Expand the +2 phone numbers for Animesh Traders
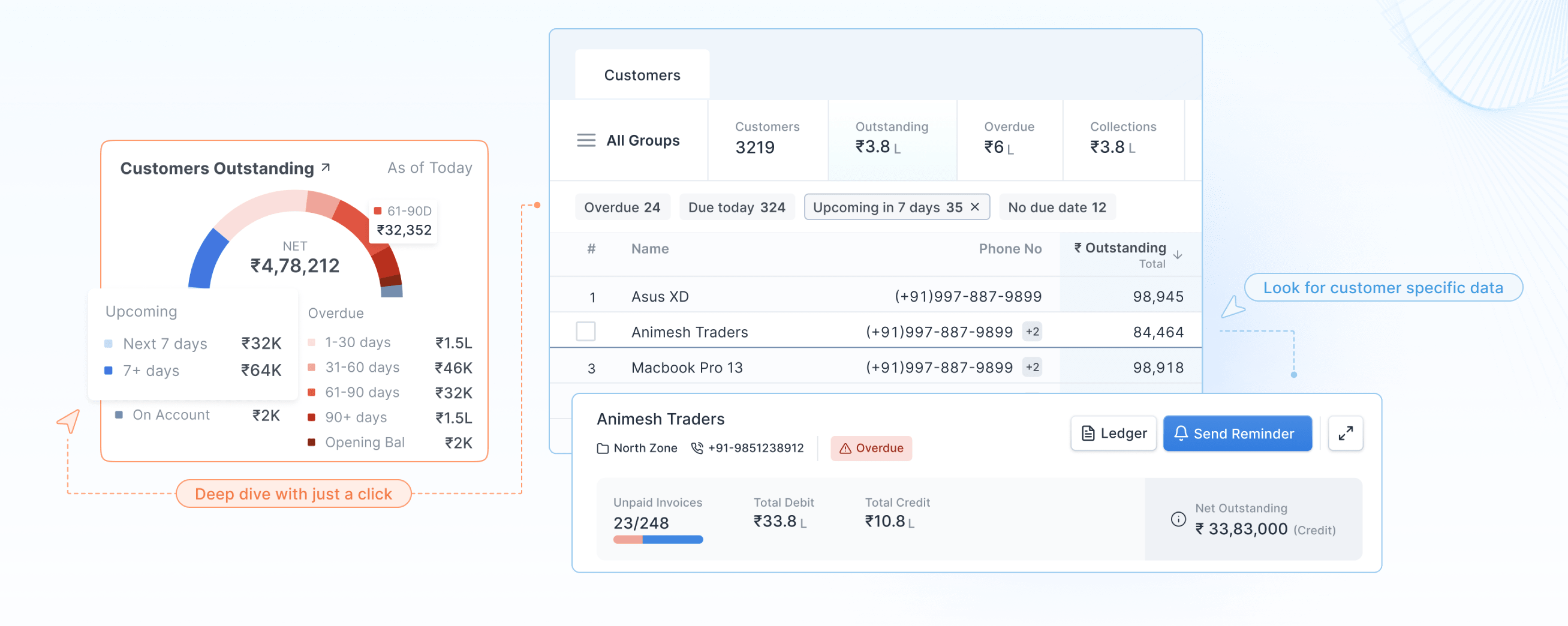The height and width of the screenshot is (626, 1568). click(1032, 331)
